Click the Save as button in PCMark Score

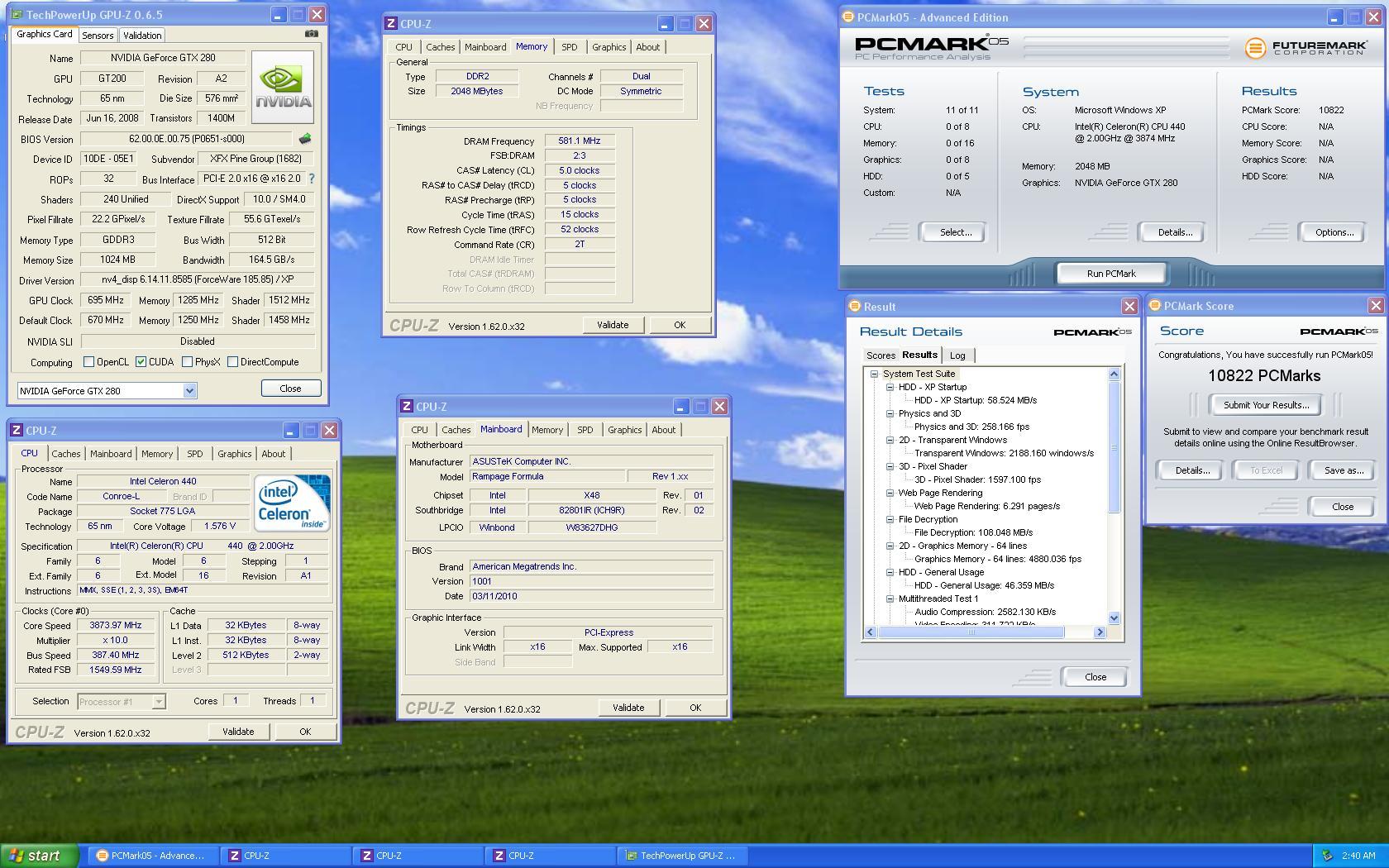pos(1344,470)
